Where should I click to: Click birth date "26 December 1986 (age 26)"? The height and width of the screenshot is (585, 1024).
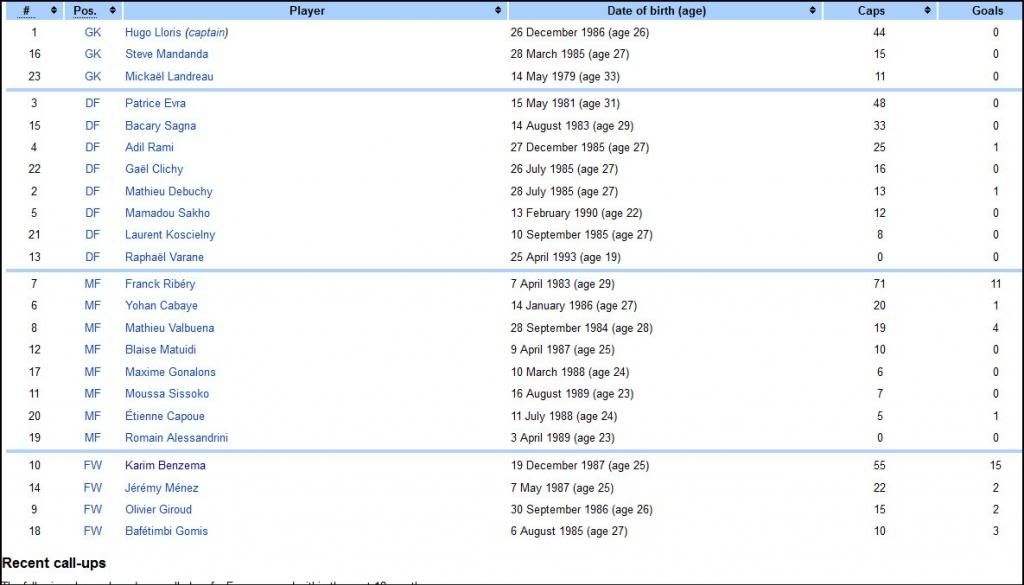[x=580, y=33]
